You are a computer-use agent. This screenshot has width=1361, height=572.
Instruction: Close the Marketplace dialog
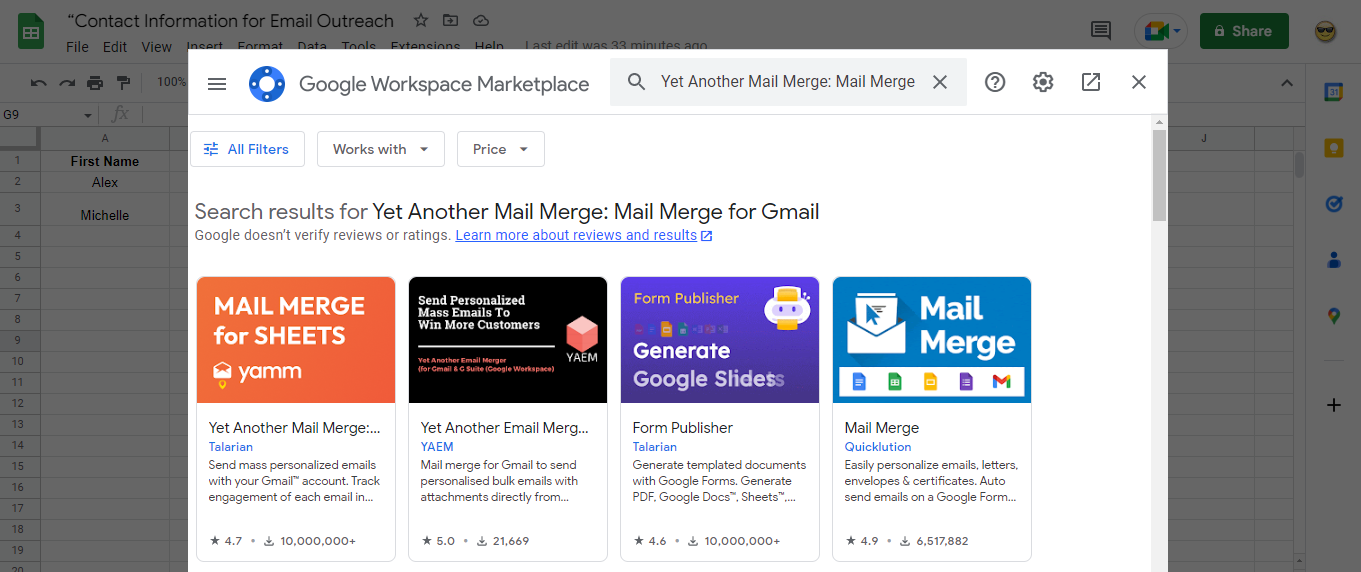1139,82
